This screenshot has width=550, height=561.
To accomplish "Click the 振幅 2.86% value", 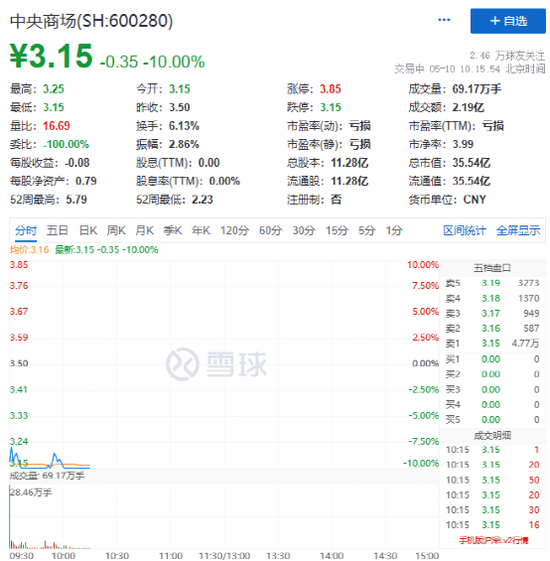I will (184, 144).
